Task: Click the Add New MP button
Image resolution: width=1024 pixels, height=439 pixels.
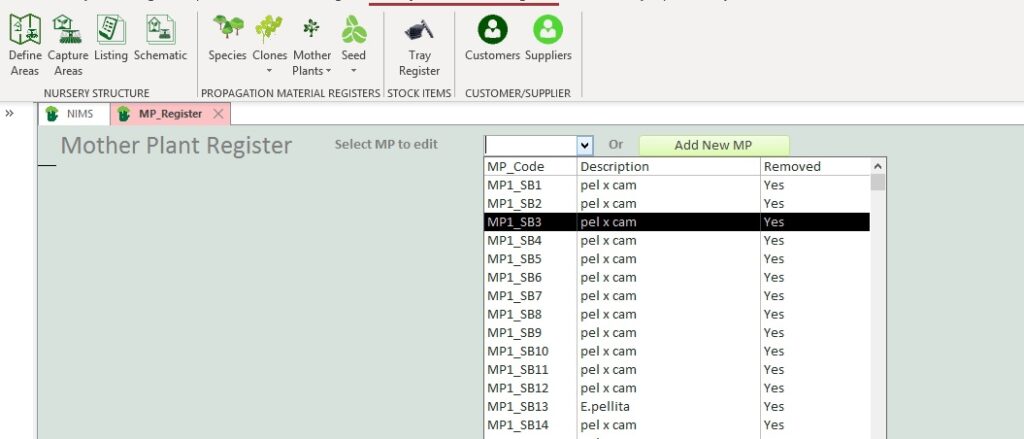Action: click(713, 145)
